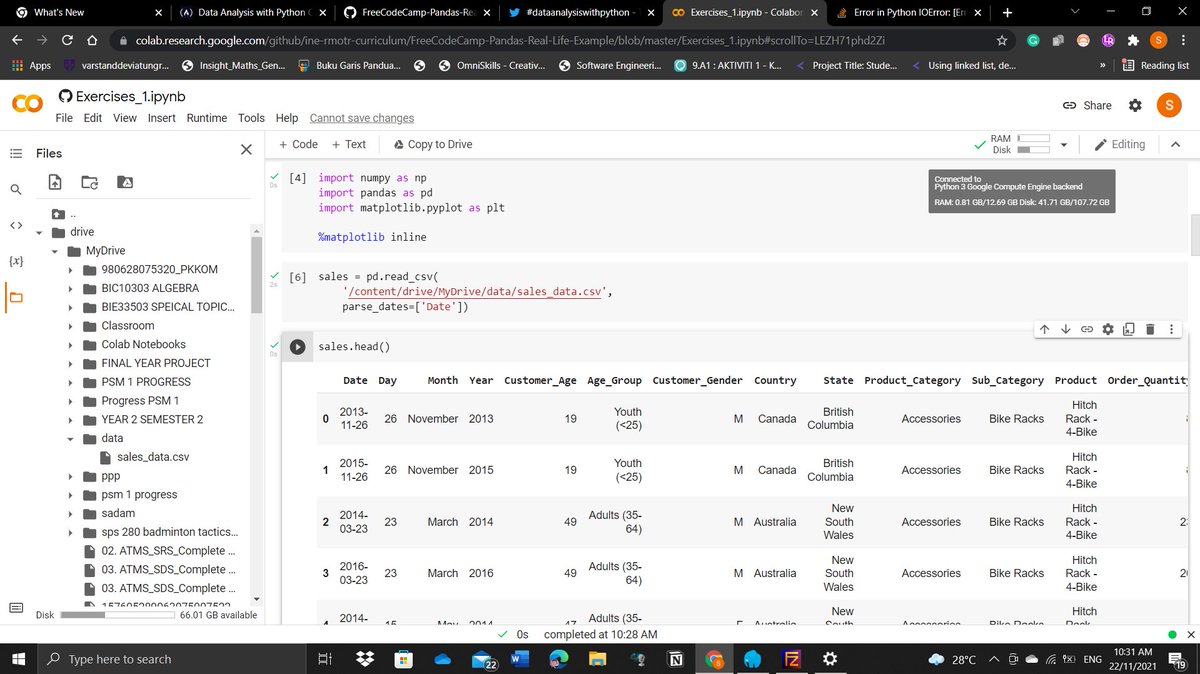Screen dimensions: 1200x674
Task: Open the RAM and Disk resources dropdown
Action: click(x=1064, y=145)
